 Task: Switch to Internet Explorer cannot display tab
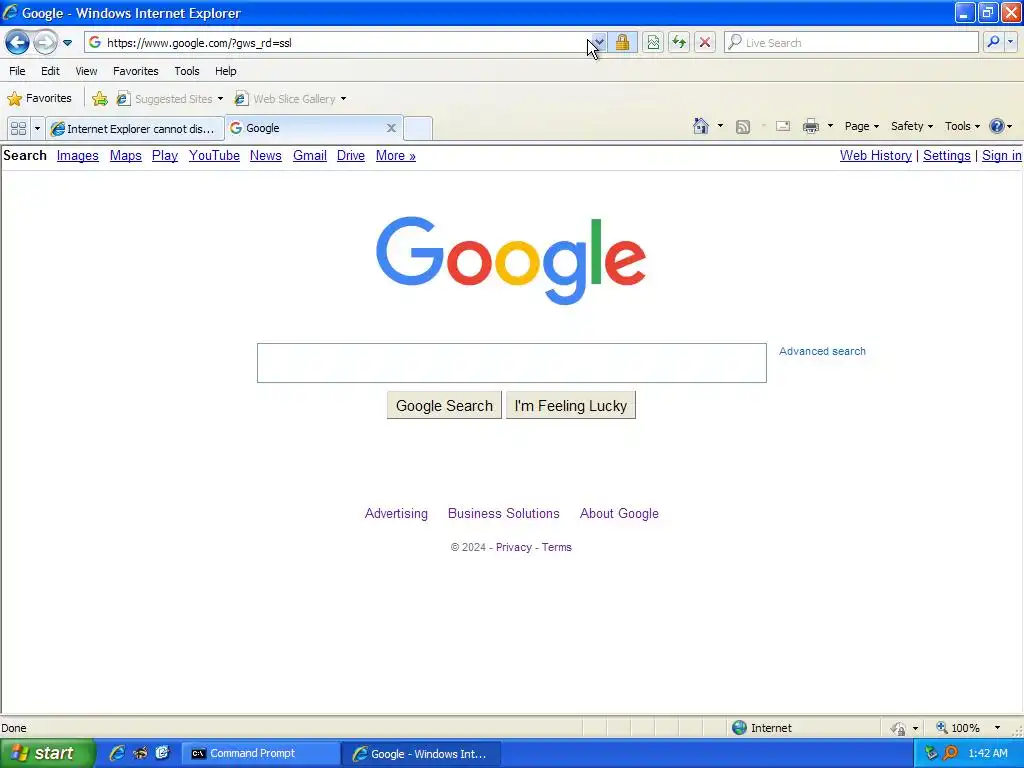pyautogui.click(x=135, y=129)
